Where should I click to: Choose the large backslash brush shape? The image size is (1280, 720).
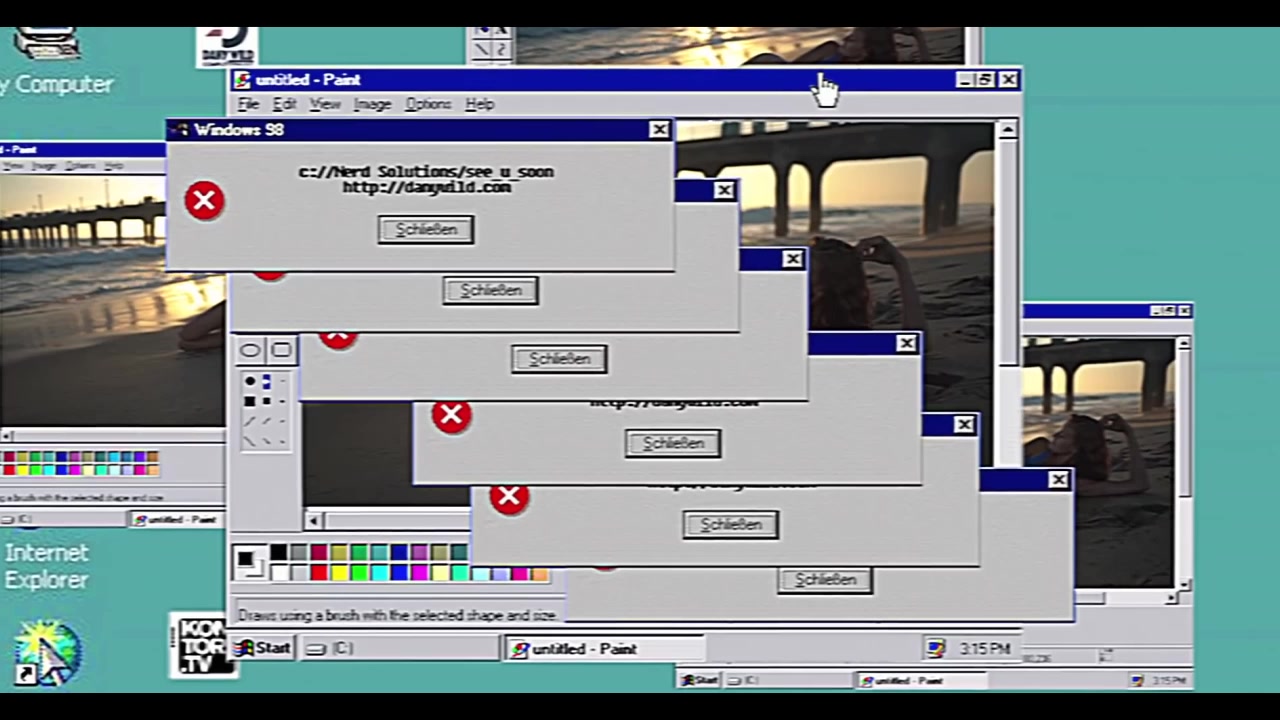(250, 440)
